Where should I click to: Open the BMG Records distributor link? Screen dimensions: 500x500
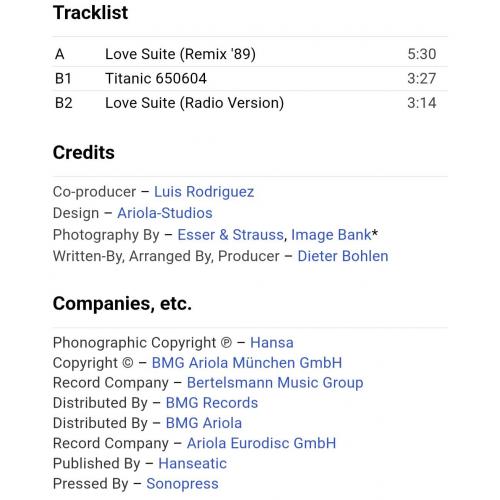(212, 403)
